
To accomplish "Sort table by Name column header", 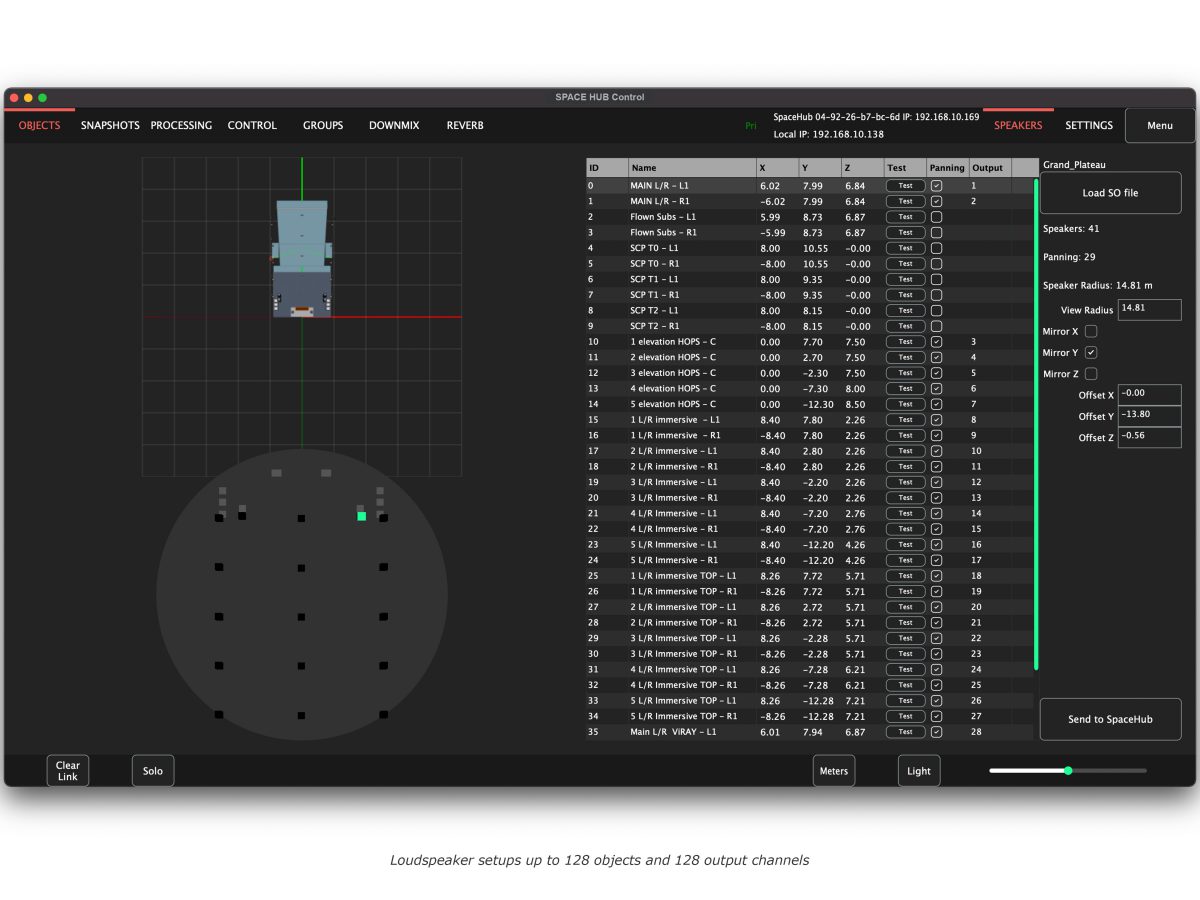I will (691, 168).
